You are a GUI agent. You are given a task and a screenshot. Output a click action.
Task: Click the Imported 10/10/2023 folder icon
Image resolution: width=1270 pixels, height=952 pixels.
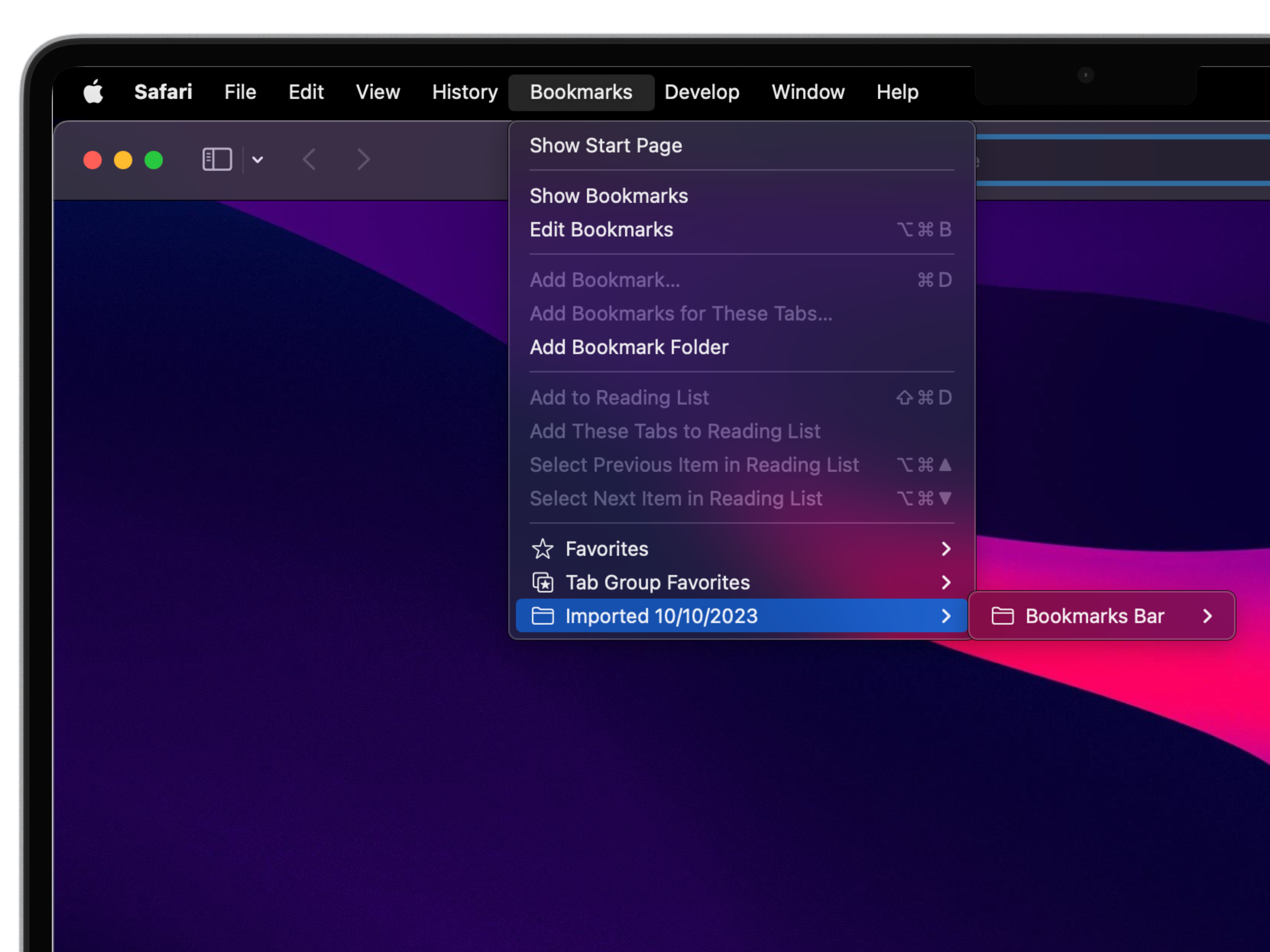(543, 616)
